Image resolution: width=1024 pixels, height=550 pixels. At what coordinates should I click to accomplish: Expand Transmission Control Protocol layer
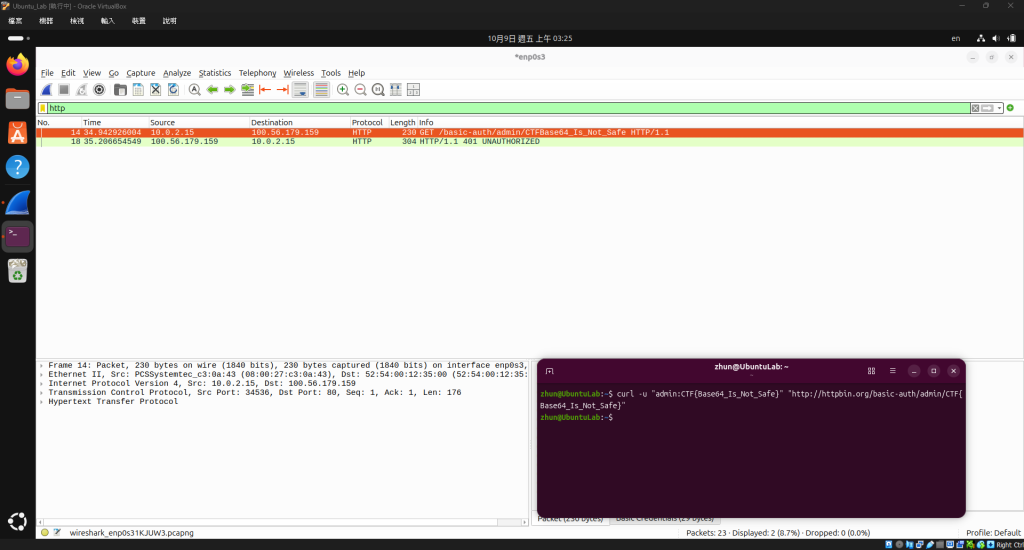(42, 393)
